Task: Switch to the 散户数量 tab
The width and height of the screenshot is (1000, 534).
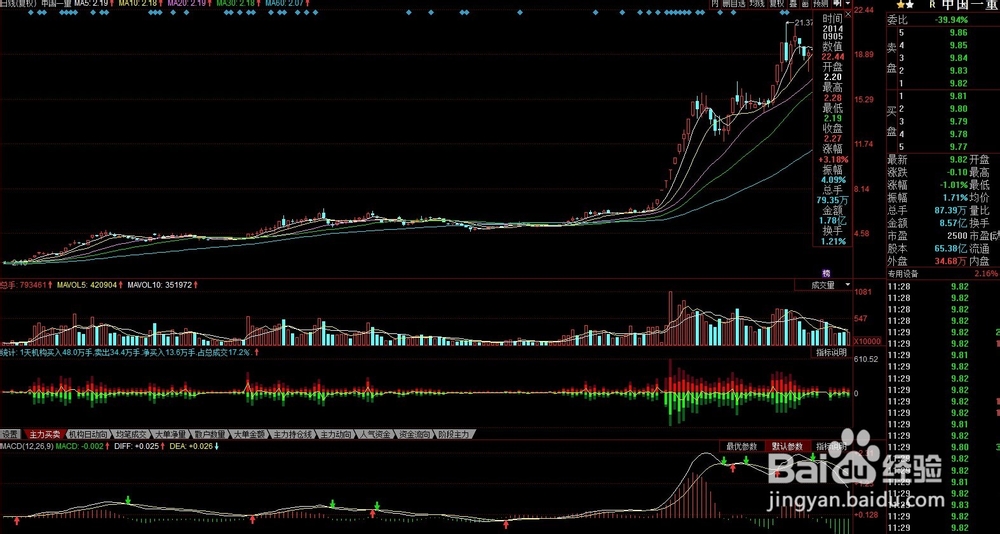Action: pyautogui.click(x=210, y=434)
